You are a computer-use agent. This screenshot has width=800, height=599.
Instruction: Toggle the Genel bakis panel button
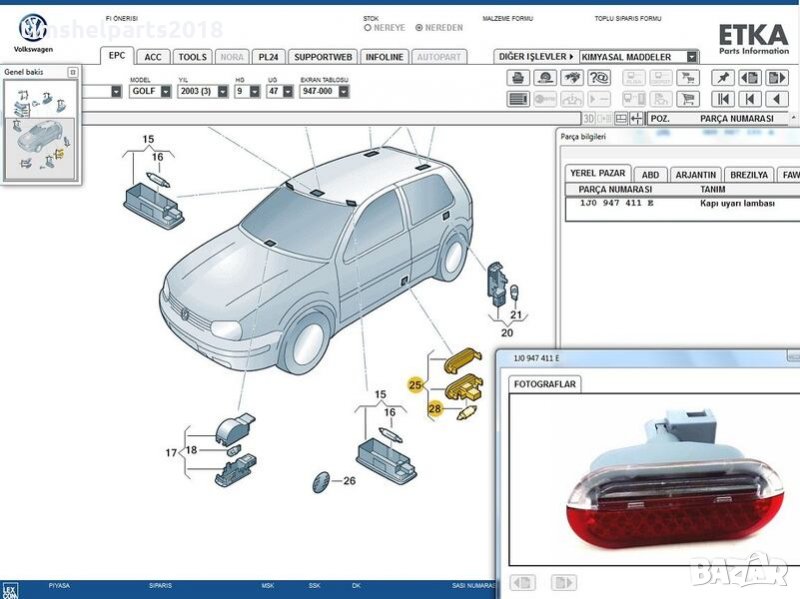tap(72, 72)
